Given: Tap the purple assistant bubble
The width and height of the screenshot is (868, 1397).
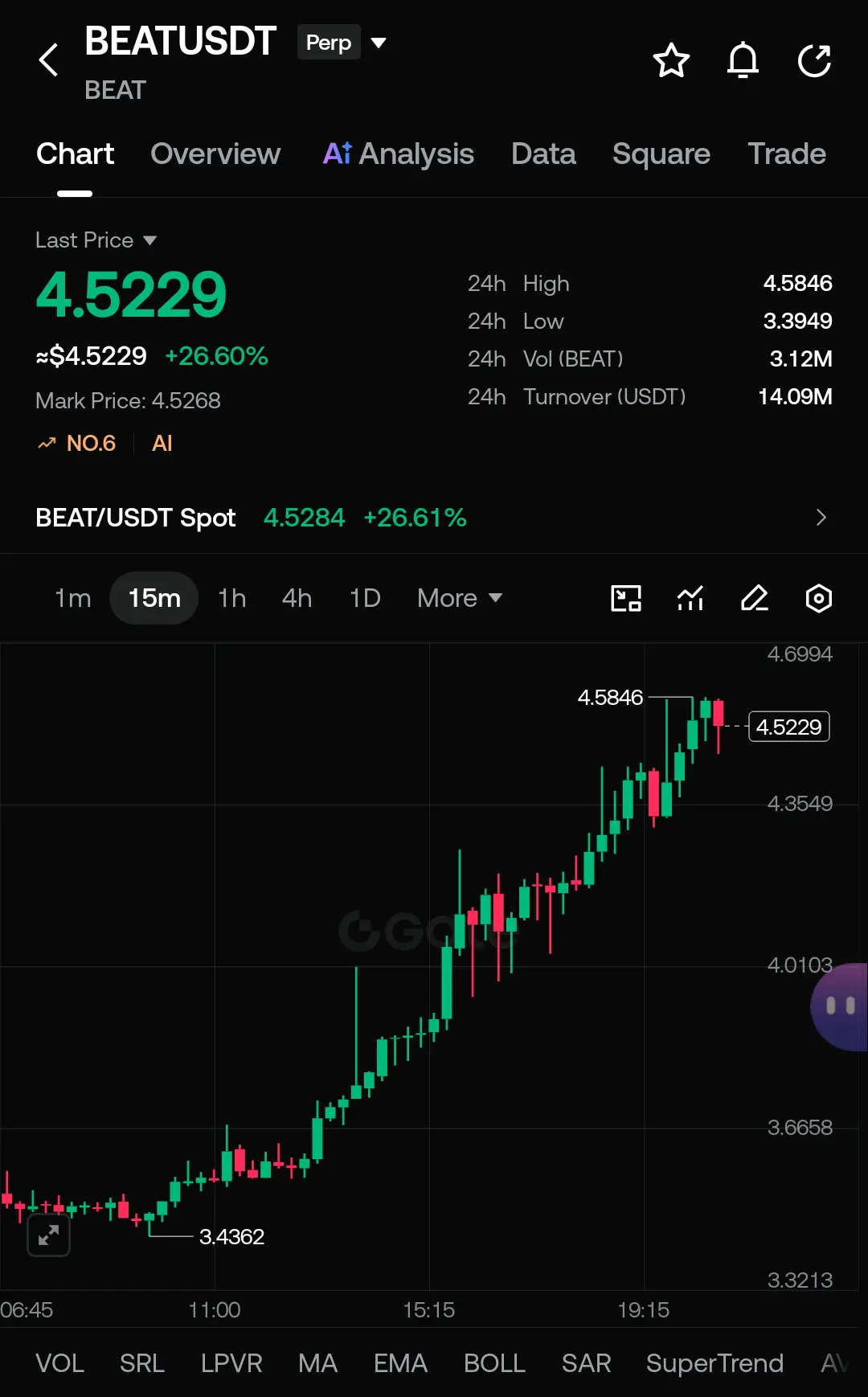Looking at the screenshot, I should point(840,1006).
